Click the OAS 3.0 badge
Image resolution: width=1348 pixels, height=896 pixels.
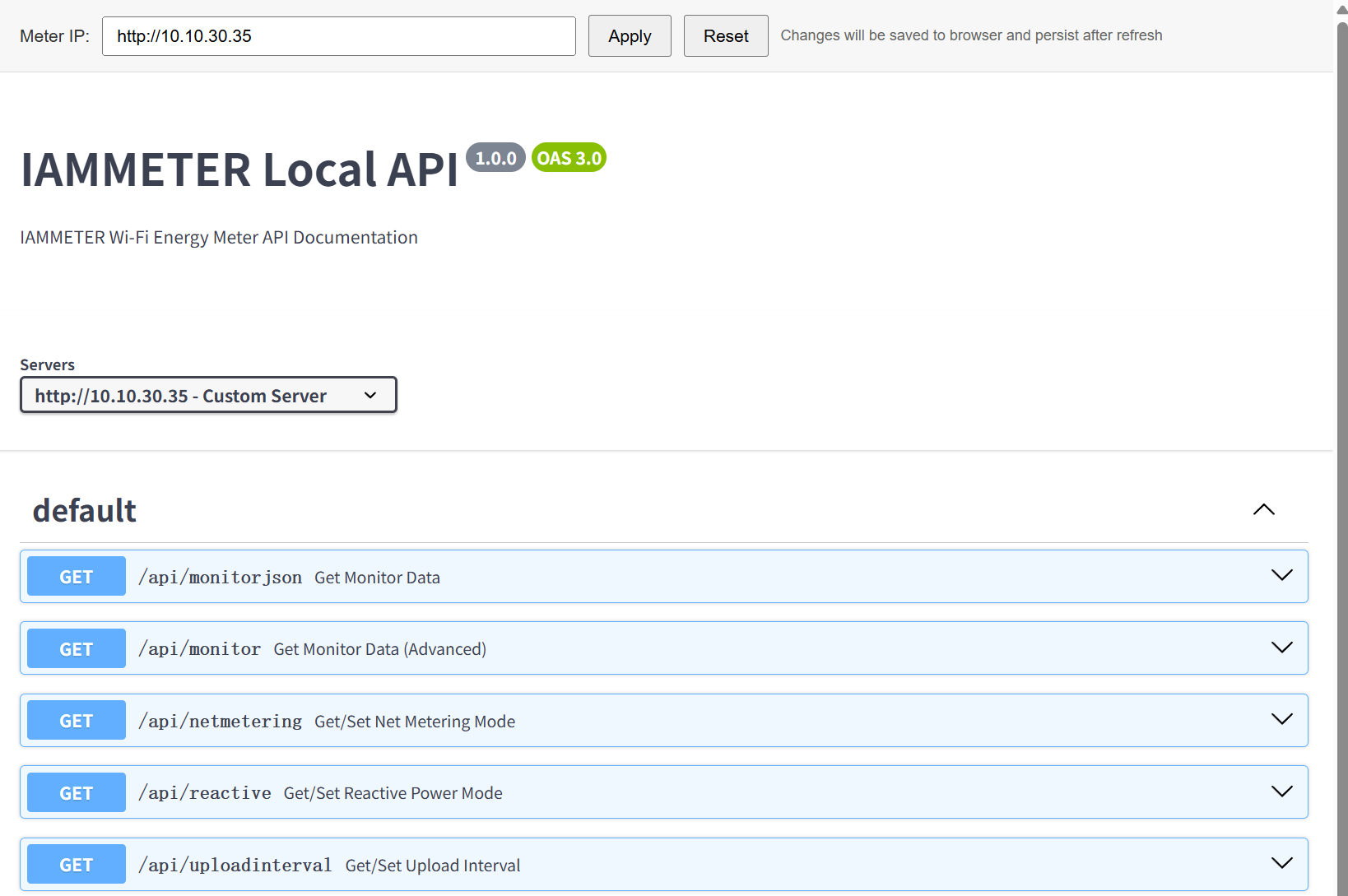[569, 158]
